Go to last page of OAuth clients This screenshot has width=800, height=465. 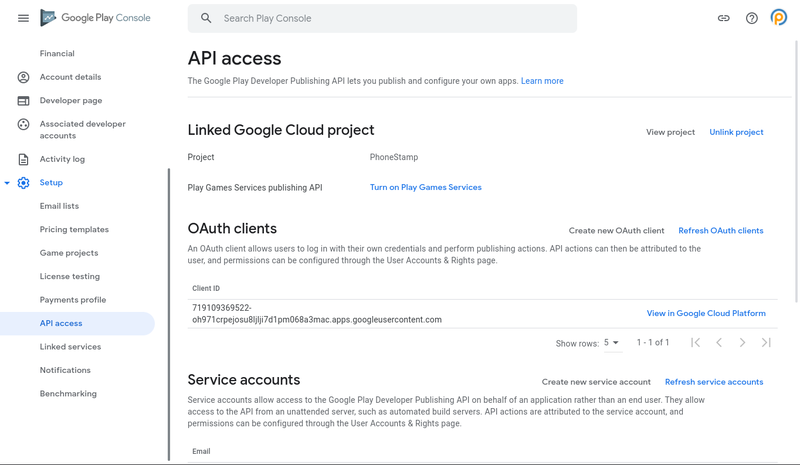(x=766, y=342)
